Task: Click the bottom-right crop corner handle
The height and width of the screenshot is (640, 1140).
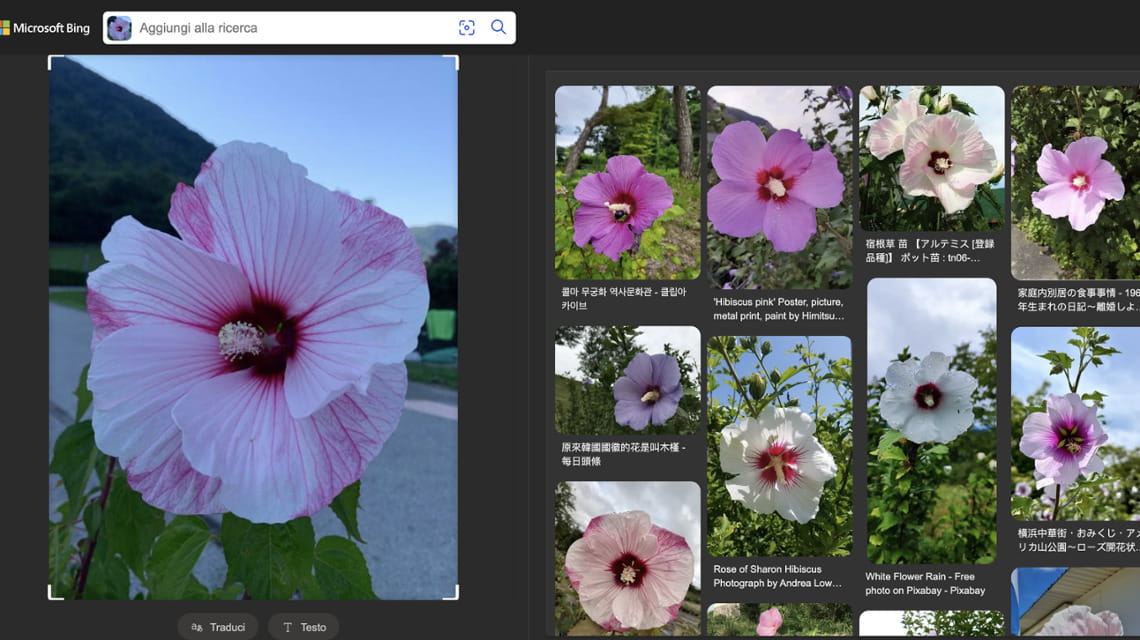Action: coord(456,596)
